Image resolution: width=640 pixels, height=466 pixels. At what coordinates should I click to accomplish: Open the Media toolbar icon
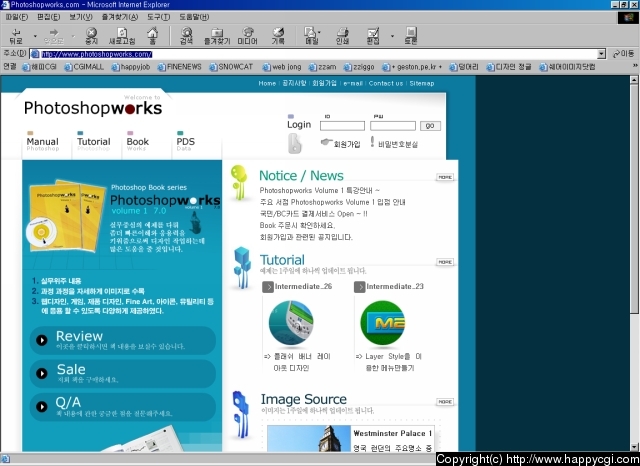pyautogui.click(x=247, y=36)
